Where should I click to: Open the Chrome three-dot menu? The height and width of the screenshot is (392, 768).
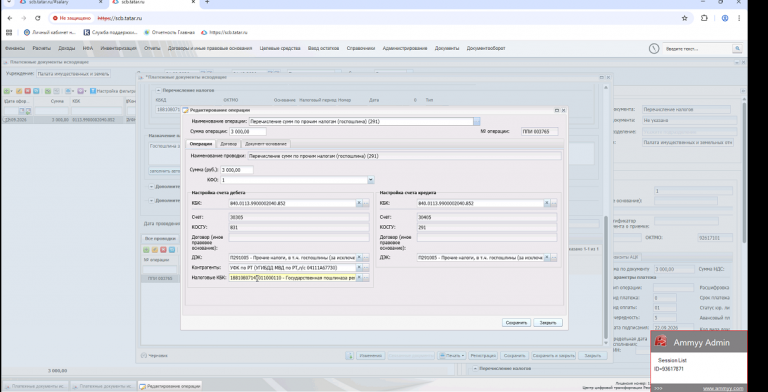(739, 18)
